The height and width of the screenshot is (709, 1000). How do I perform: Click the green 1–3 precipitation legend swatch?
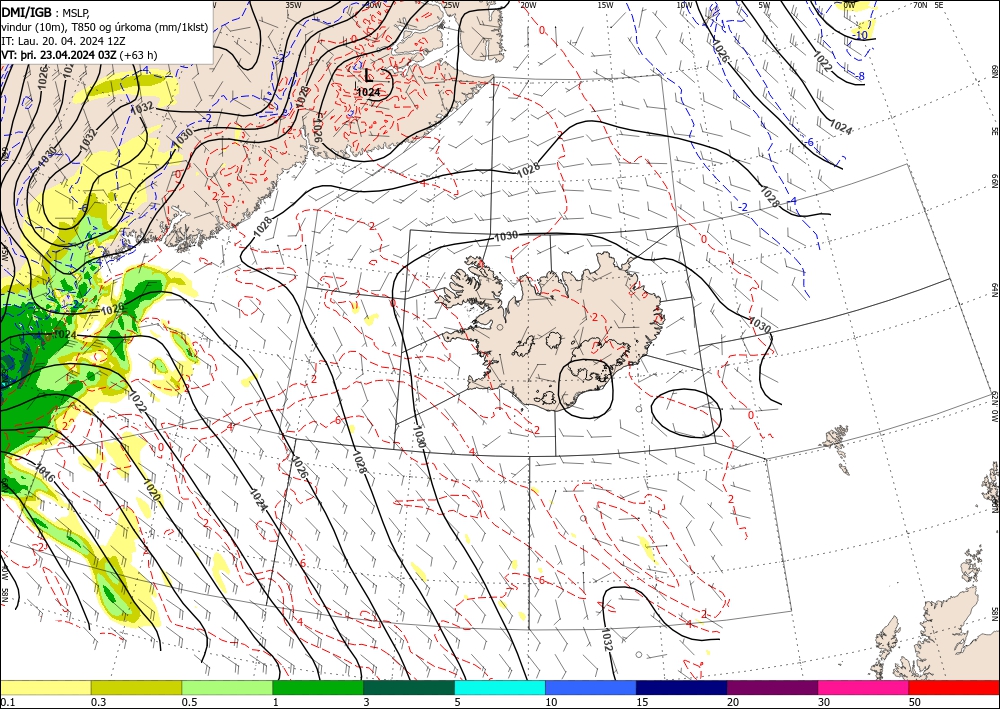[318, 687]
